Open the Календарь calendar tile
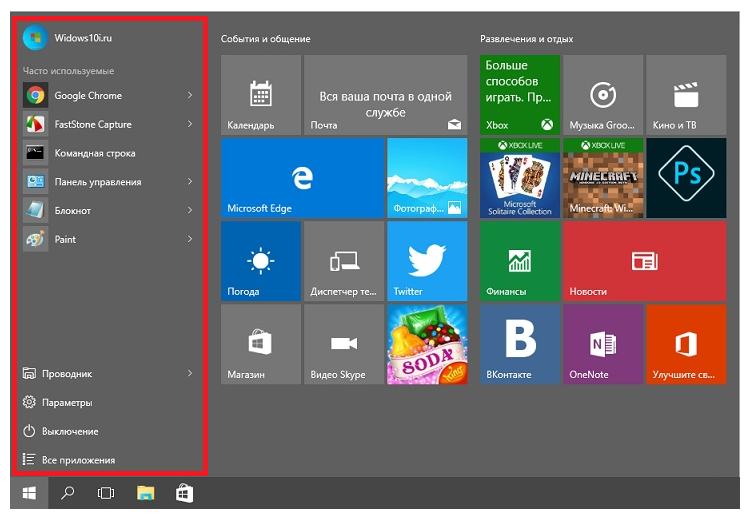This screenshot has height=522, width=754. [x=260, y=95]
